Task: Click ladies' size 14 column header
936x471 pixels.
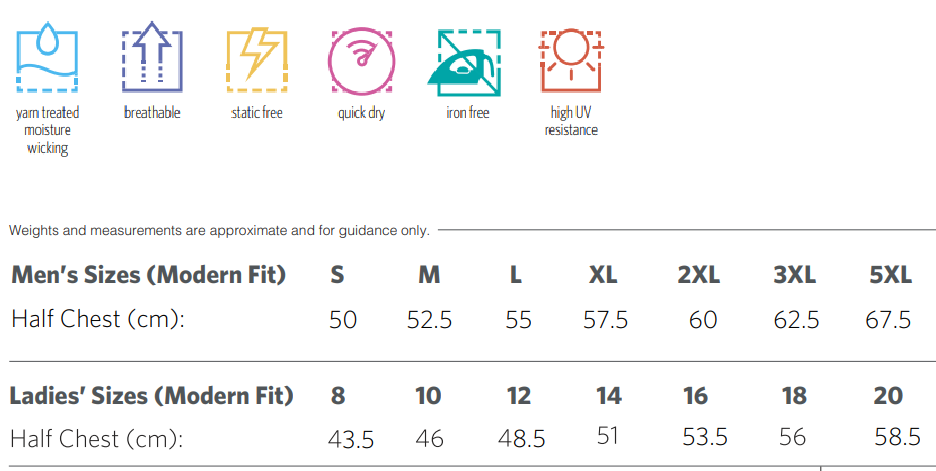Action: (608, 396)
